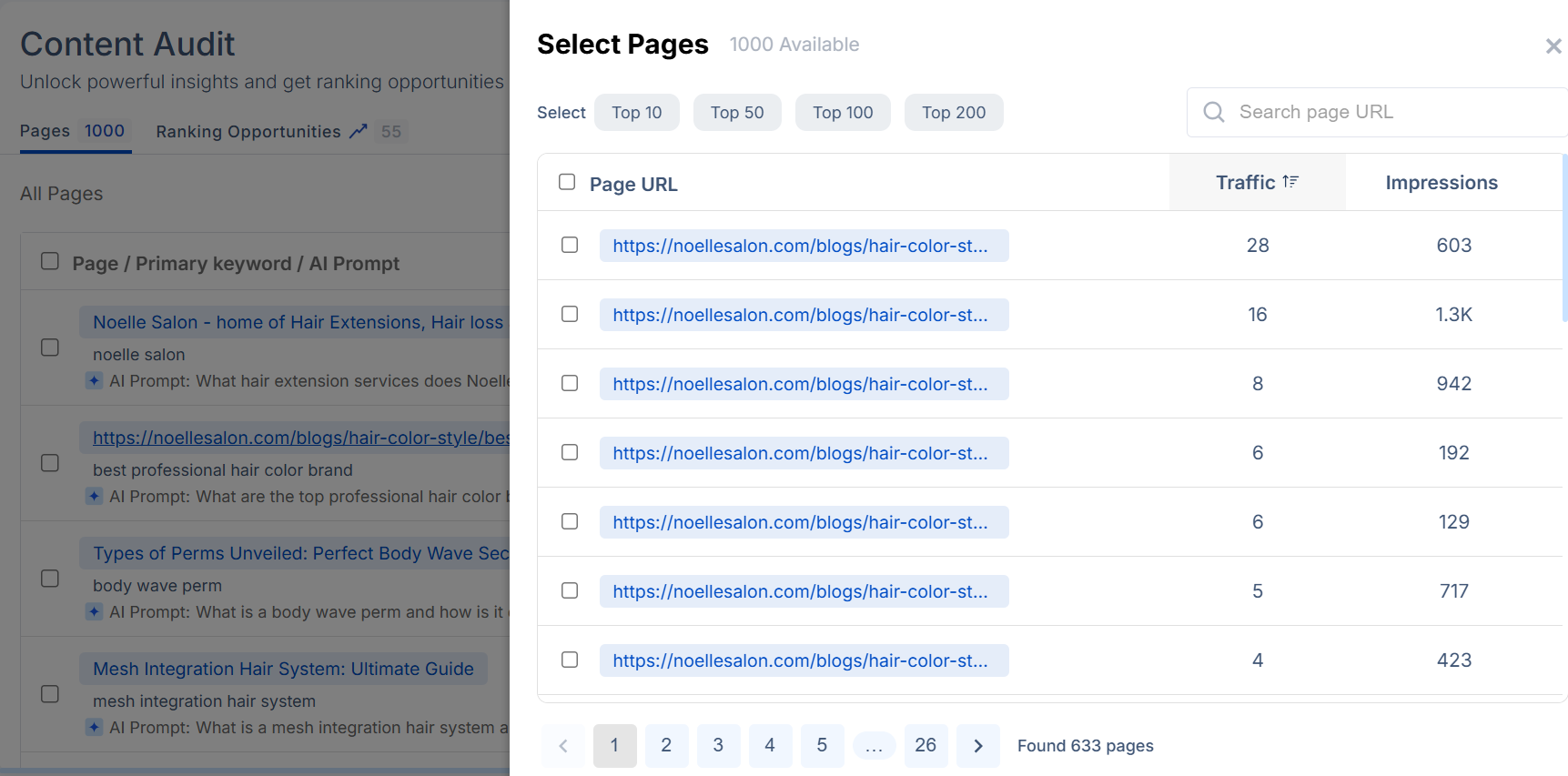Click the pagination ellipsis

(x=875, y=748)
